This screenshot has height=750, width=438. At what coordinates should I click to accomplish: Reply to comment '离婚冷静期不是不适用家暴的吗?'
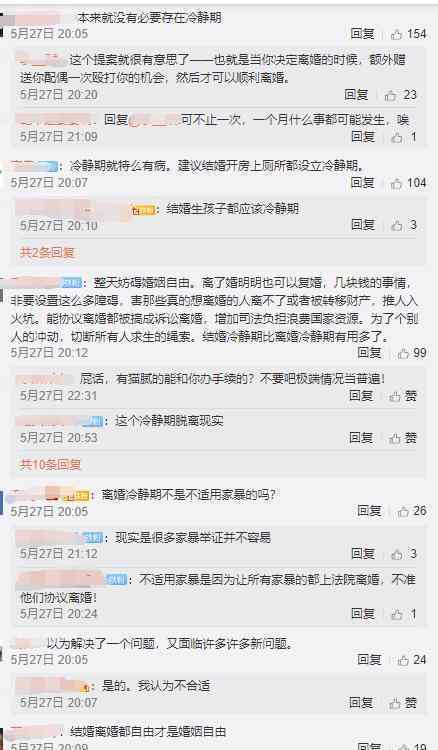coord(369,511)
